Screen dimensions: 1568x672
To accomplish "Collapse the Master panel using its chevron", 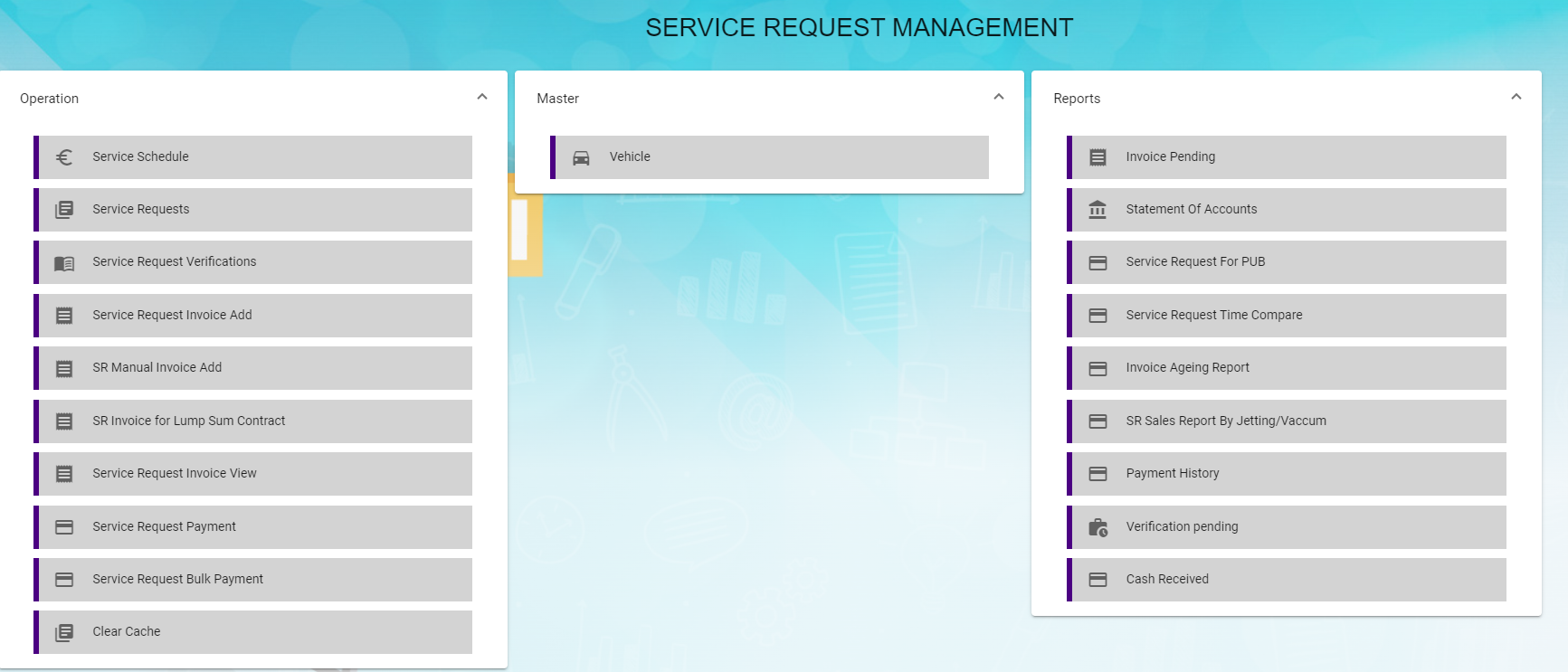I will pos(999,97).
